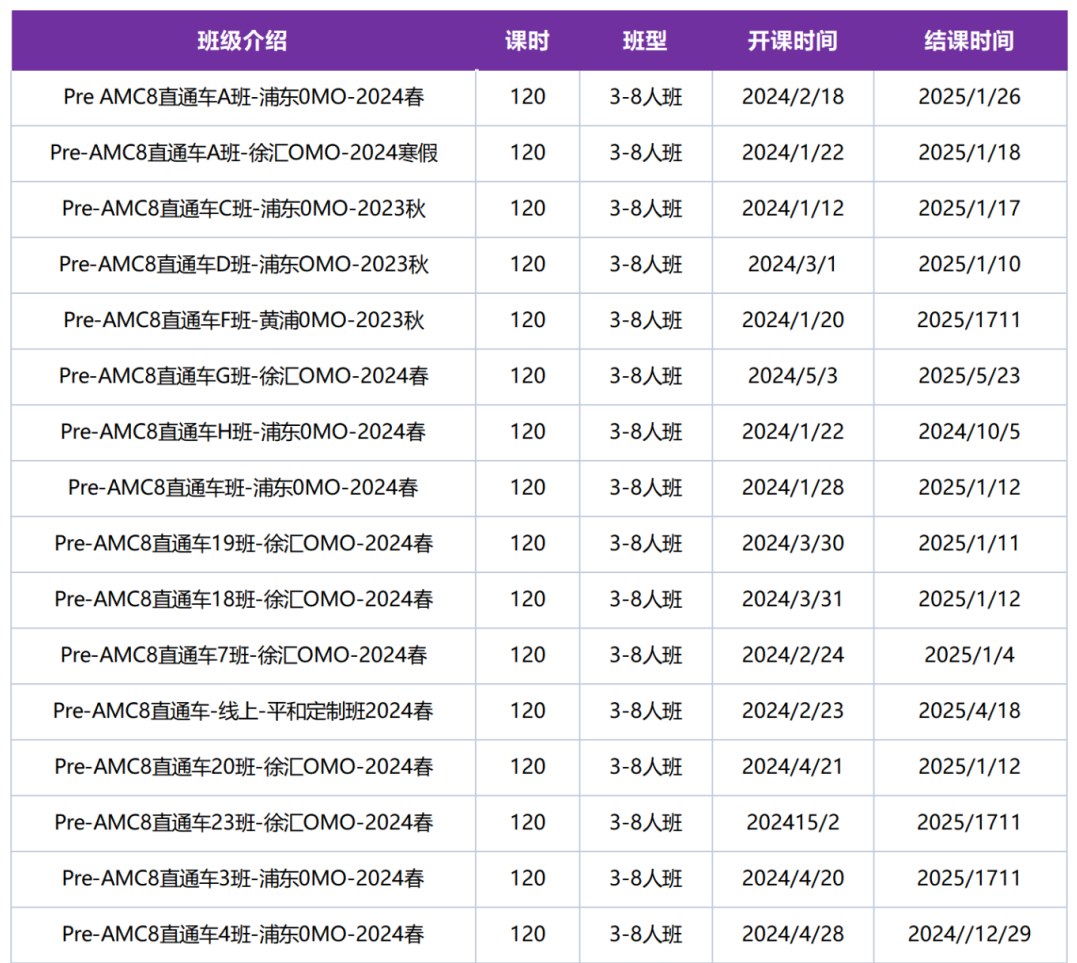Select the 线上-平和定制班2024春 class name
The width and height of the screenshot is (1077, 963).
[x=244, y=710]
